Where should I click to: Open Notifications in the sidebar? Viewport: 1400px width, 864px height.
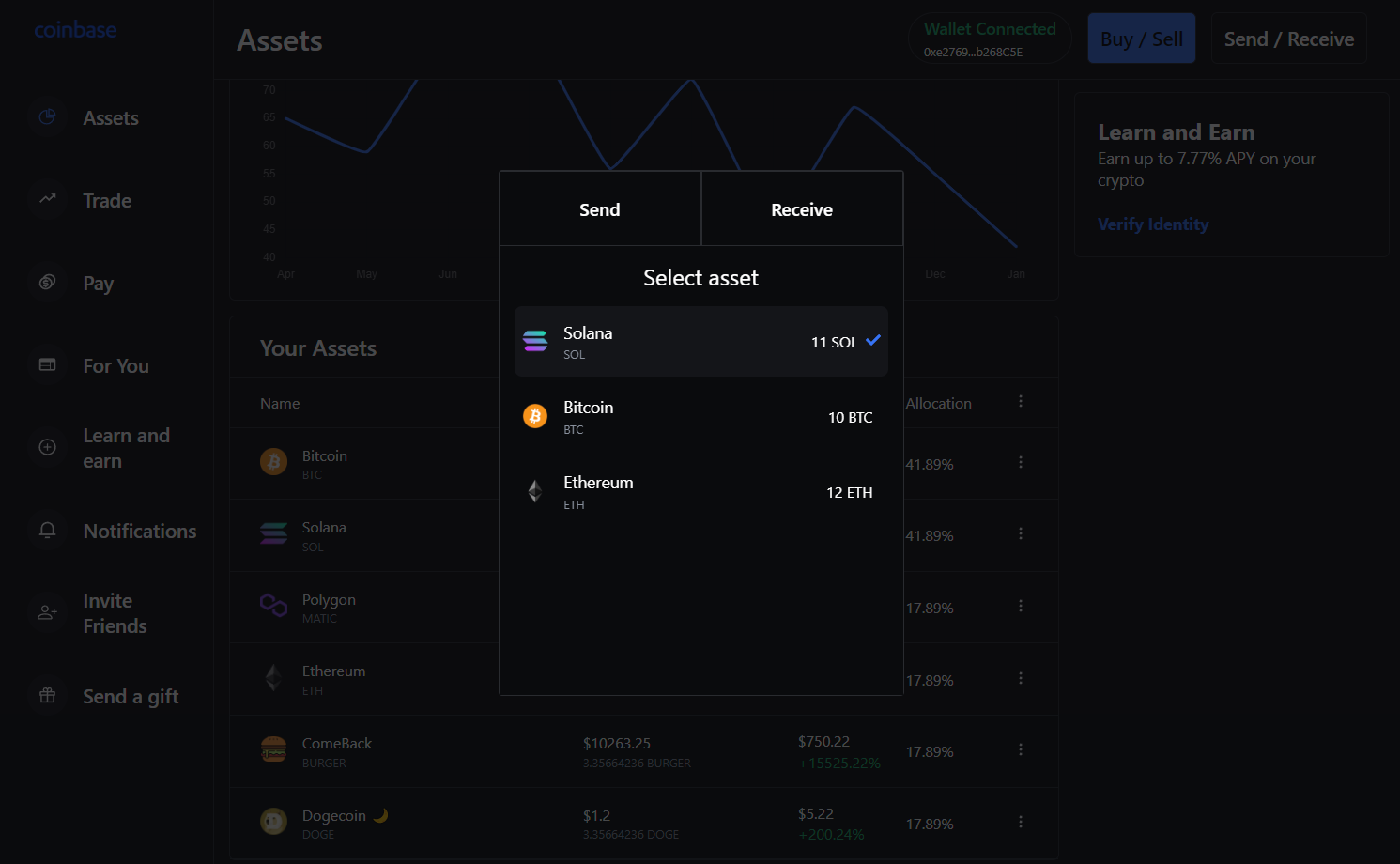140,531
